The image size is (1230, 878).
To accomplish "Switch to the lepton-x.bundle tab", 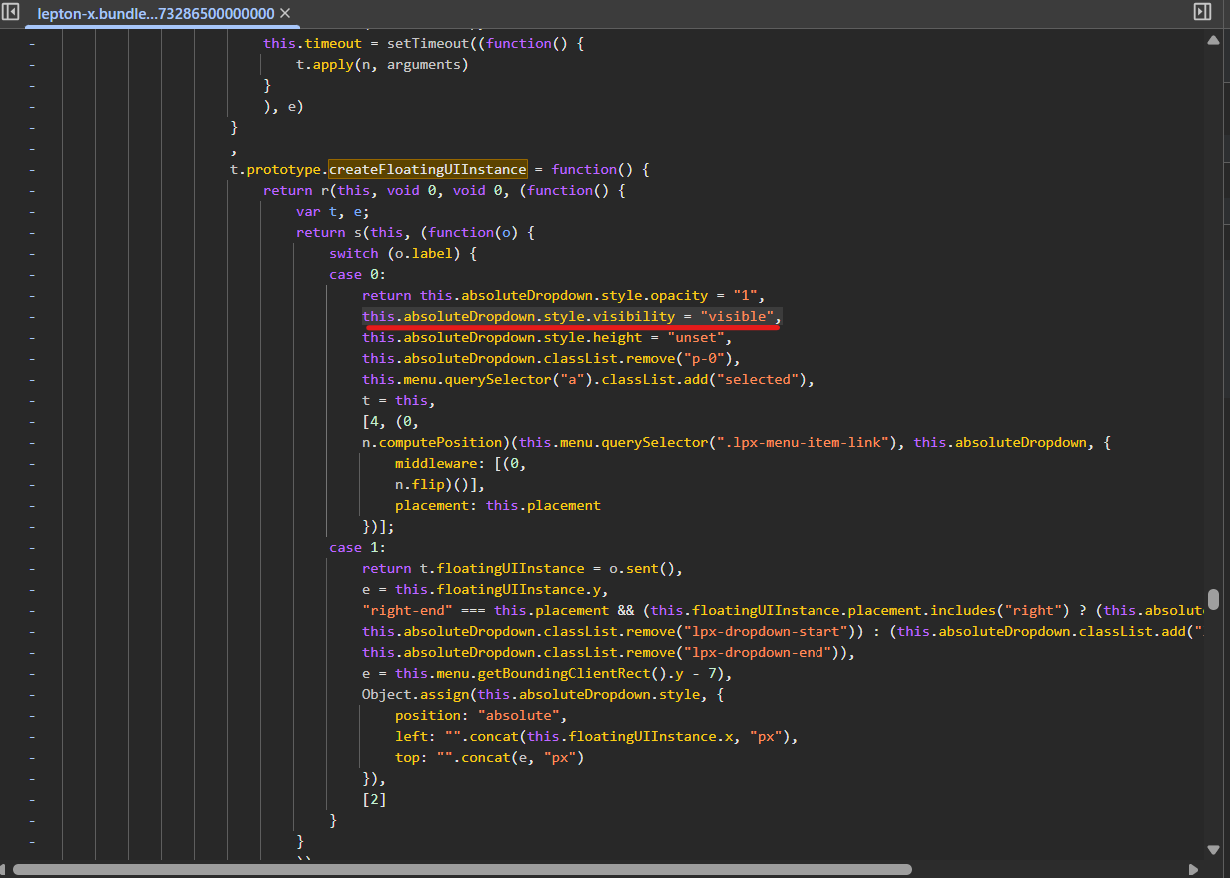I will click(x=155, y=13).
